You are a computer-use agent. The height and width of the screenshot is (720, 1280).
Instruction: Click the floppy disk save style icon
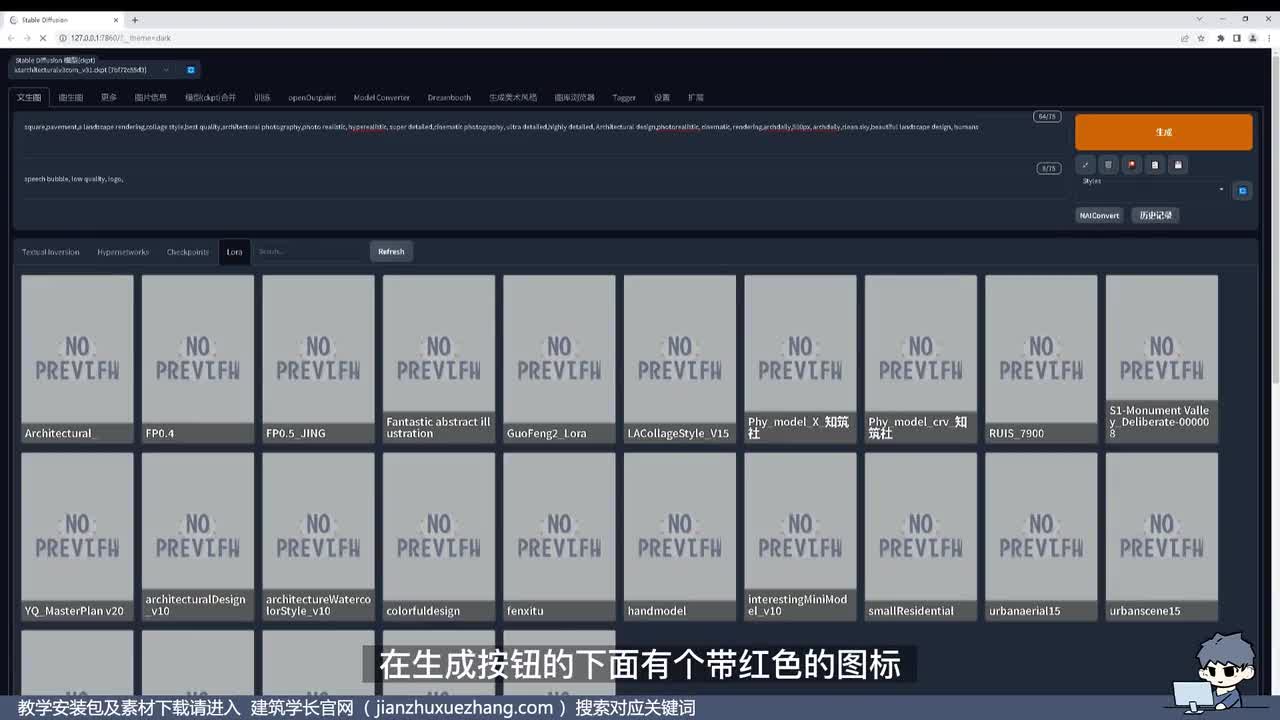pyautogui.click(x=1178, y=165)
